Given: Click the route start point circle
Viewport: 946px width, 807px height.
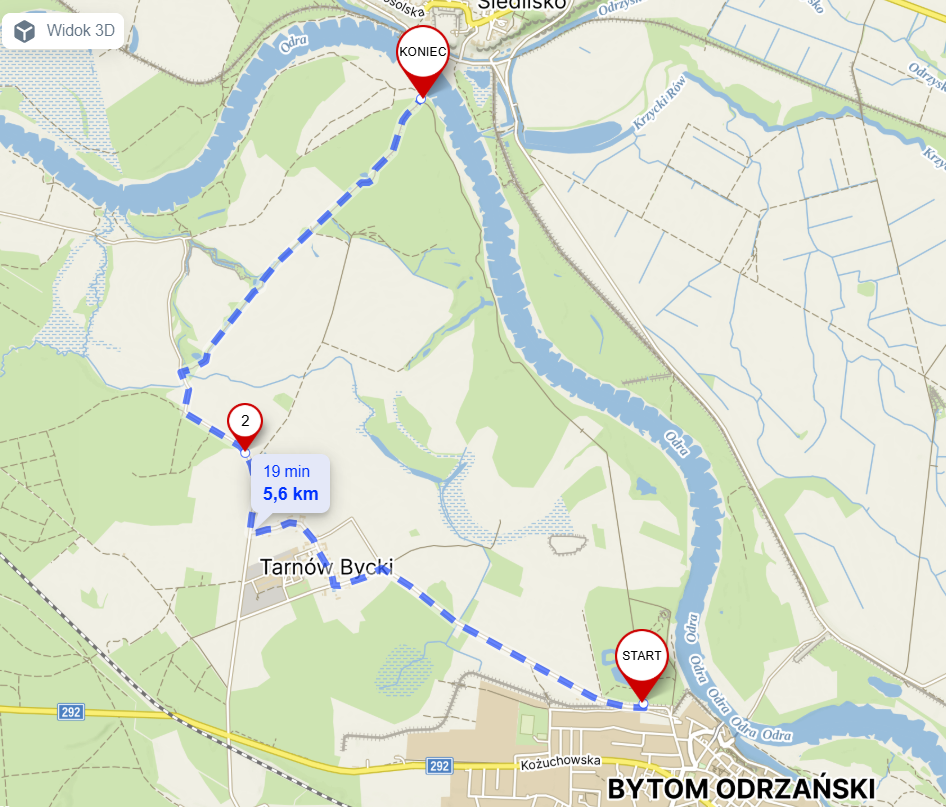Looking at the screenshot, I should pyautogui.click(x=643, y=704).
